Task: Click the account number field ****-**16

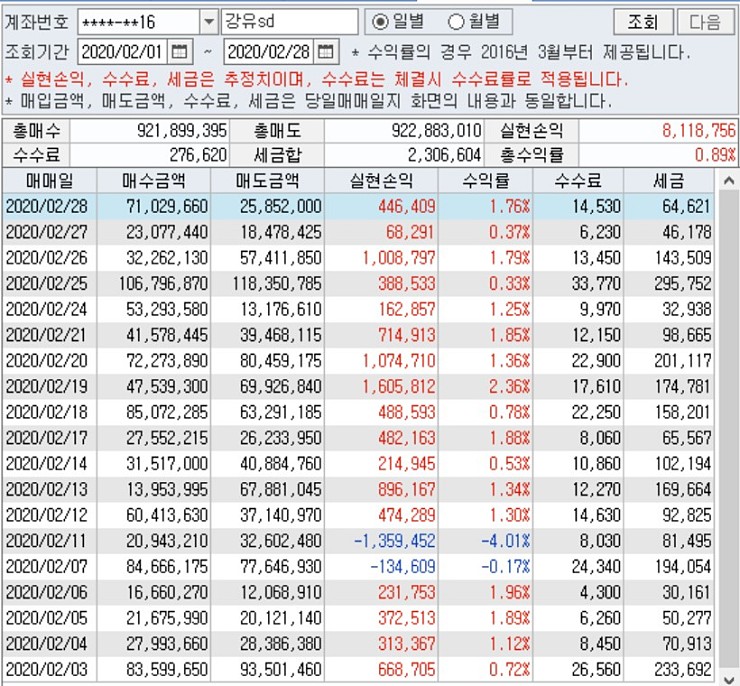Action: click(x=139, y=22)
